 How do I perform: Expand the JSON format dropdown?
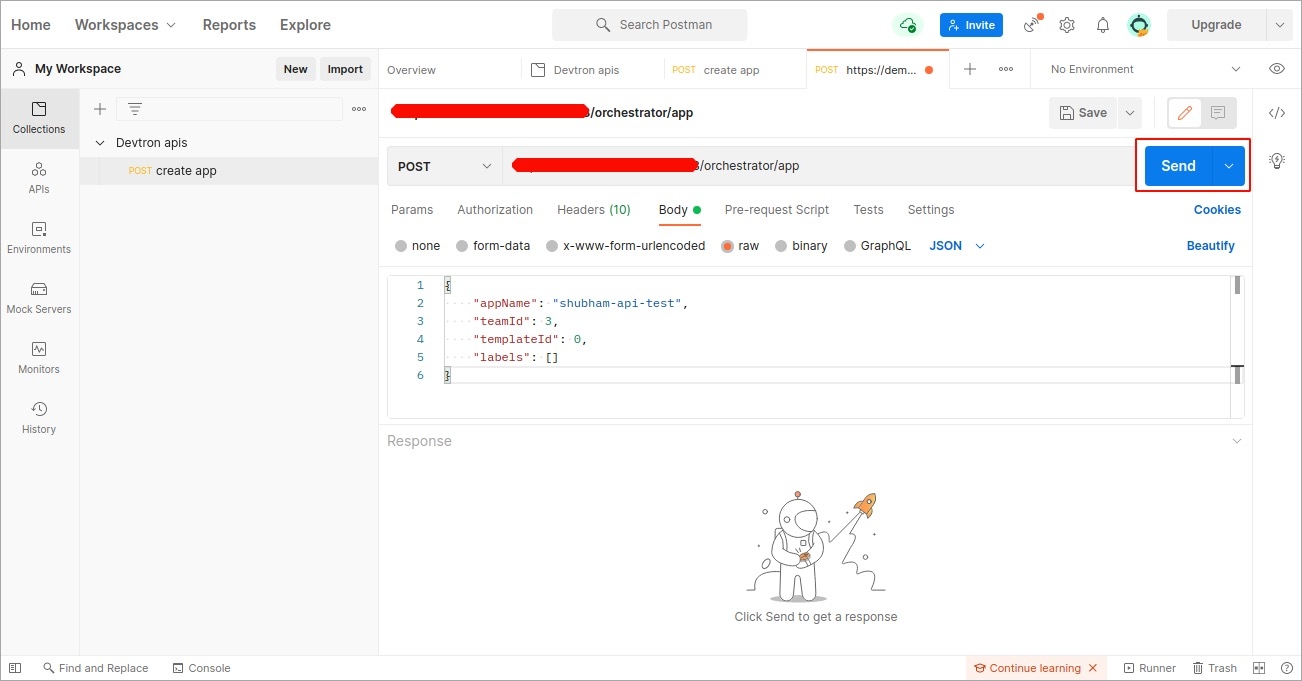click(957, 246)
